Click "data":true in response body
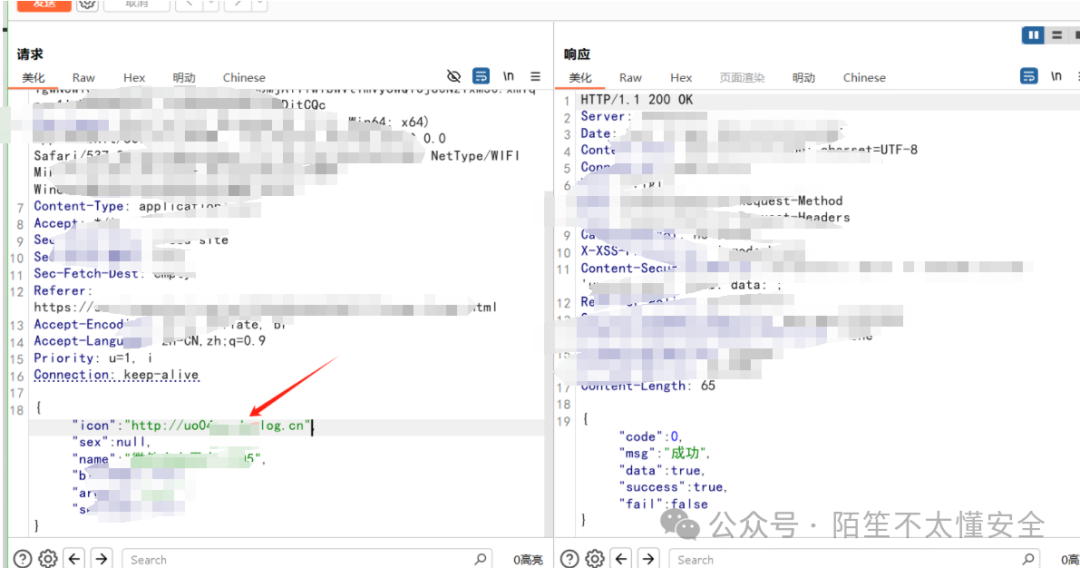The width and height of the screenshot is (1080, 568). pos(662,470)
